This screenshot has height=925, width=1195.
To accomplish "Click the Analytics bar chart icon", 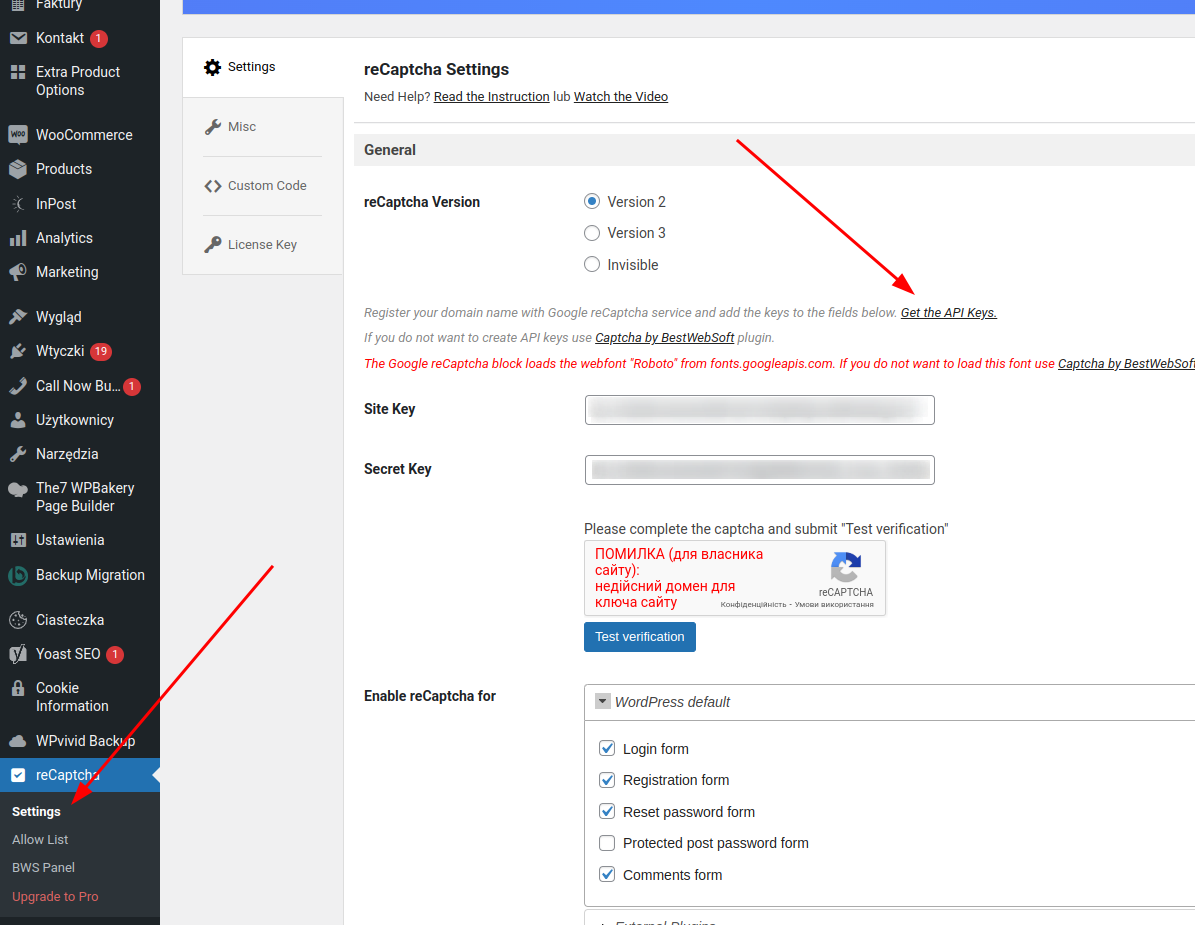I will pos(18,238).
